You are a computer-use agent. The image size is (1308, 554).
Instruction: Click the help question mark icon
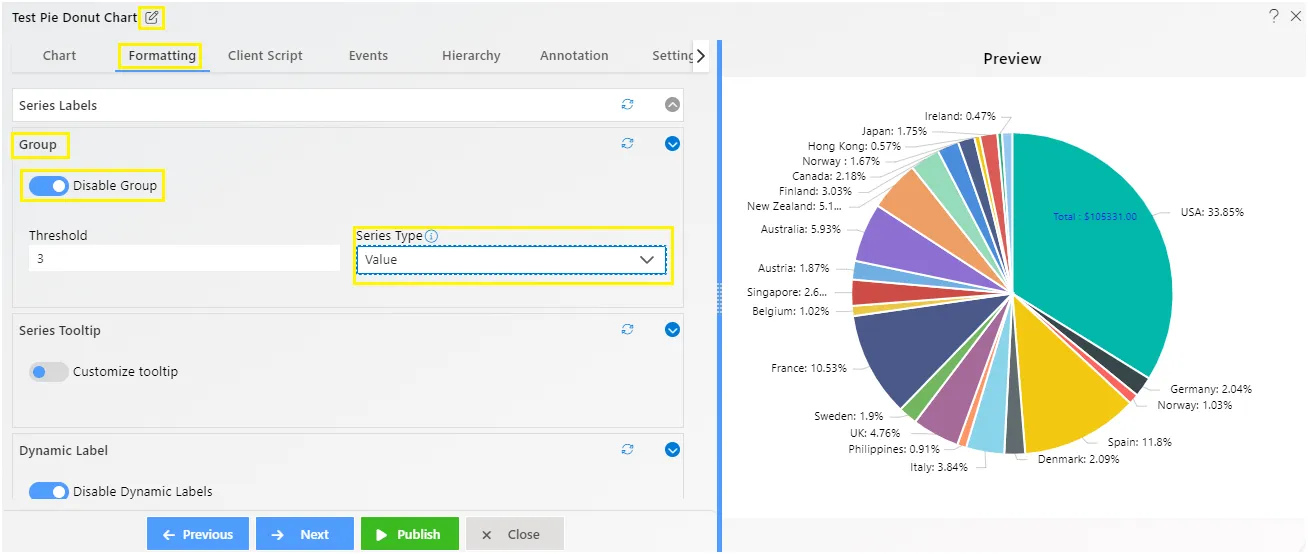point(1274,16)
